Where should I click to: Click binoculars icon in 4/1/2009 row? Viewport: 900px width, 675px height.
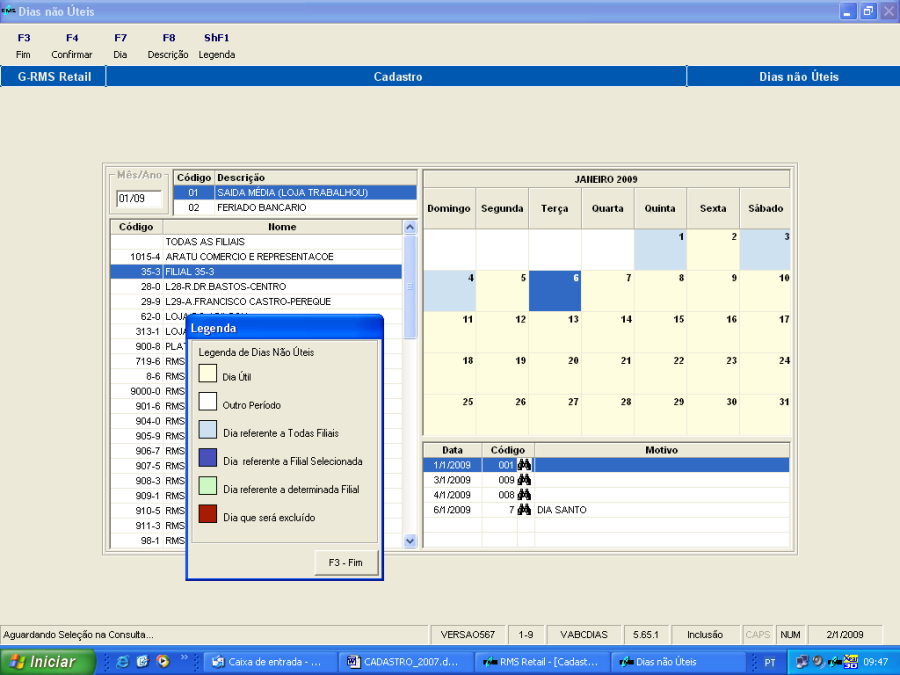(x=524, y=495)
